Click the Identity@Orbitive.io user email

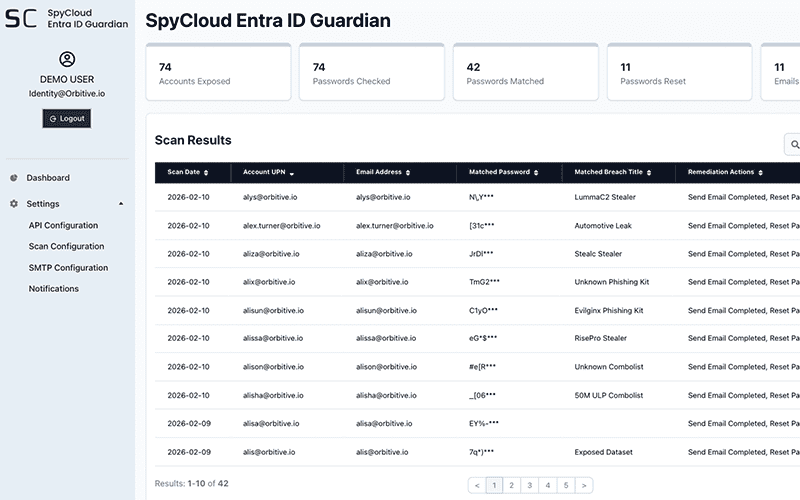(x=67, y=93)
